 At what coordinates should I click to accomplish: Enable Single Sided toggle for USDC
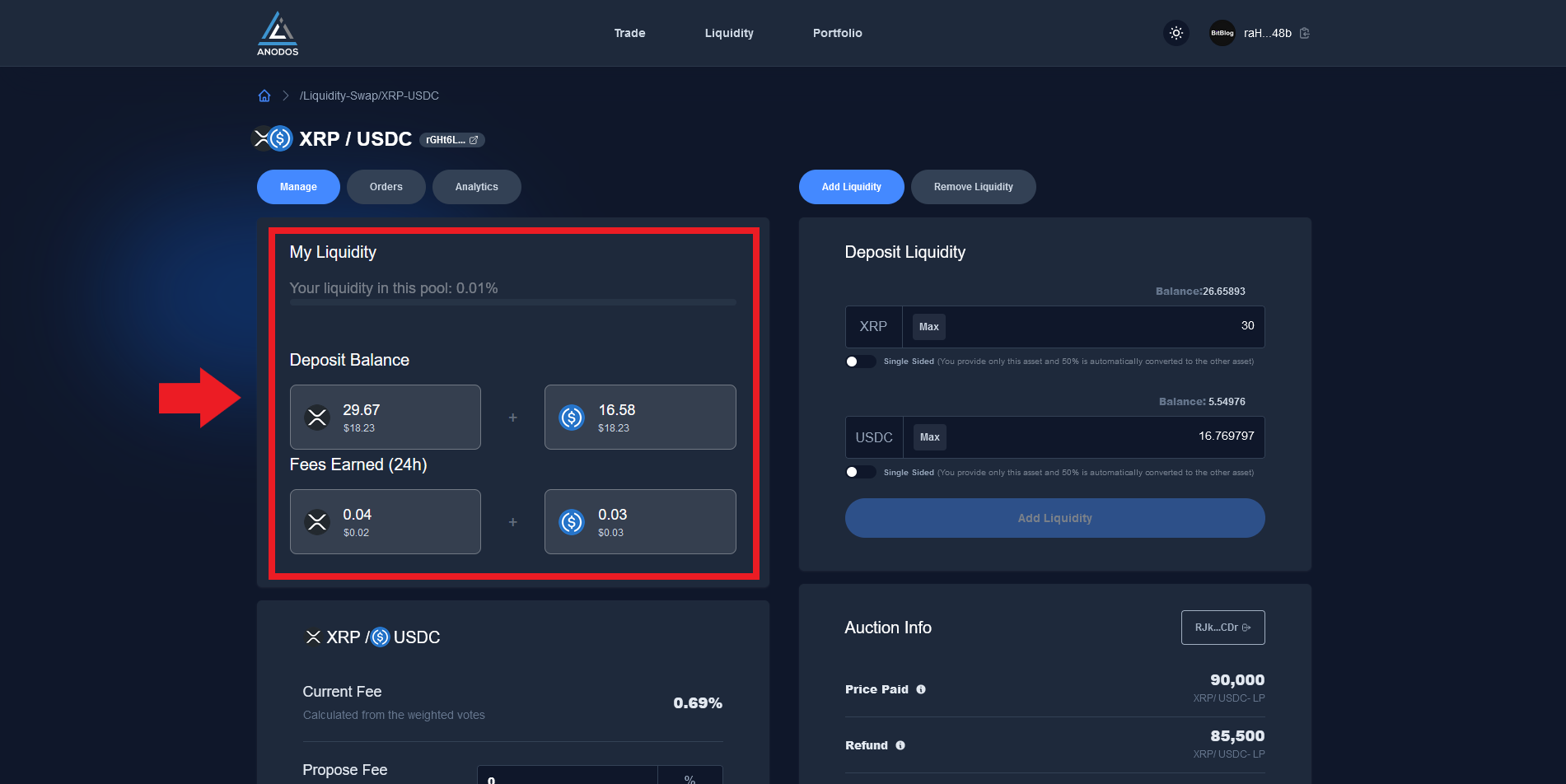(860, 472)
